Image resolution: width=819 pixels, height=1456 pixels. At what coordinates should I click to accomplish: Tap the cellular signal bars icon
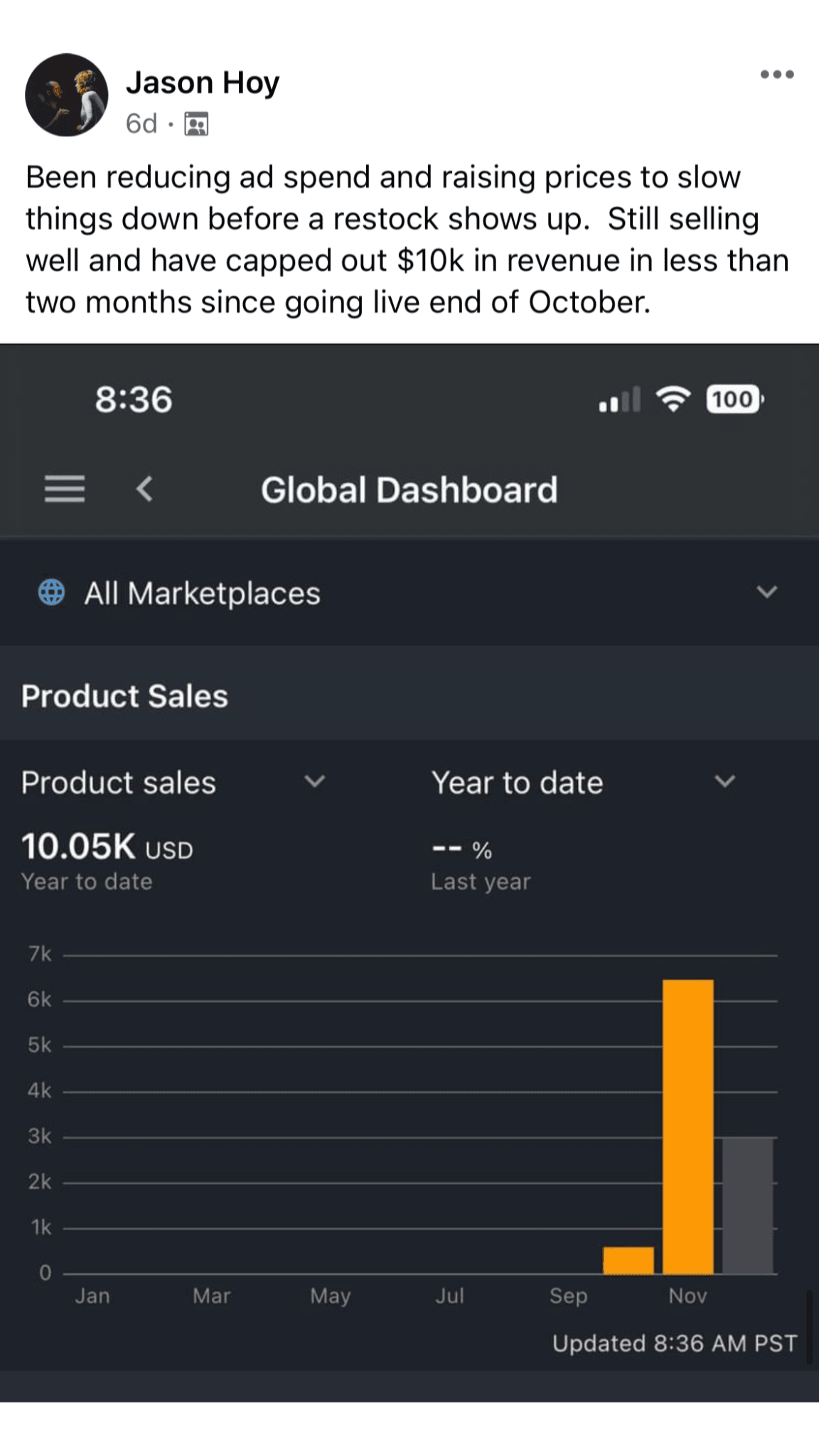619,400
